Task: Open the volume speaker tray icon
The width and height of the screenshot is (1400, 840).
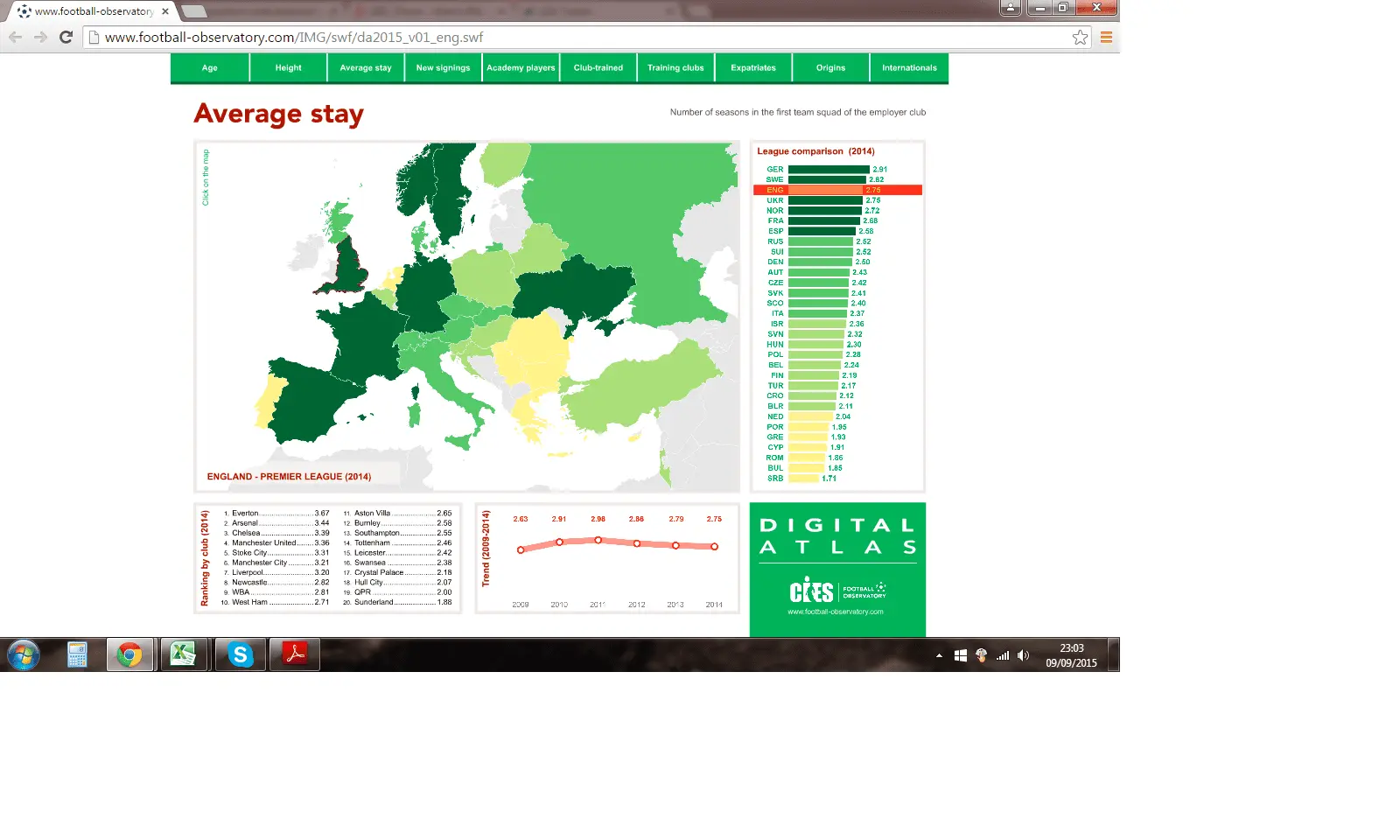Action: (1023, 655)
